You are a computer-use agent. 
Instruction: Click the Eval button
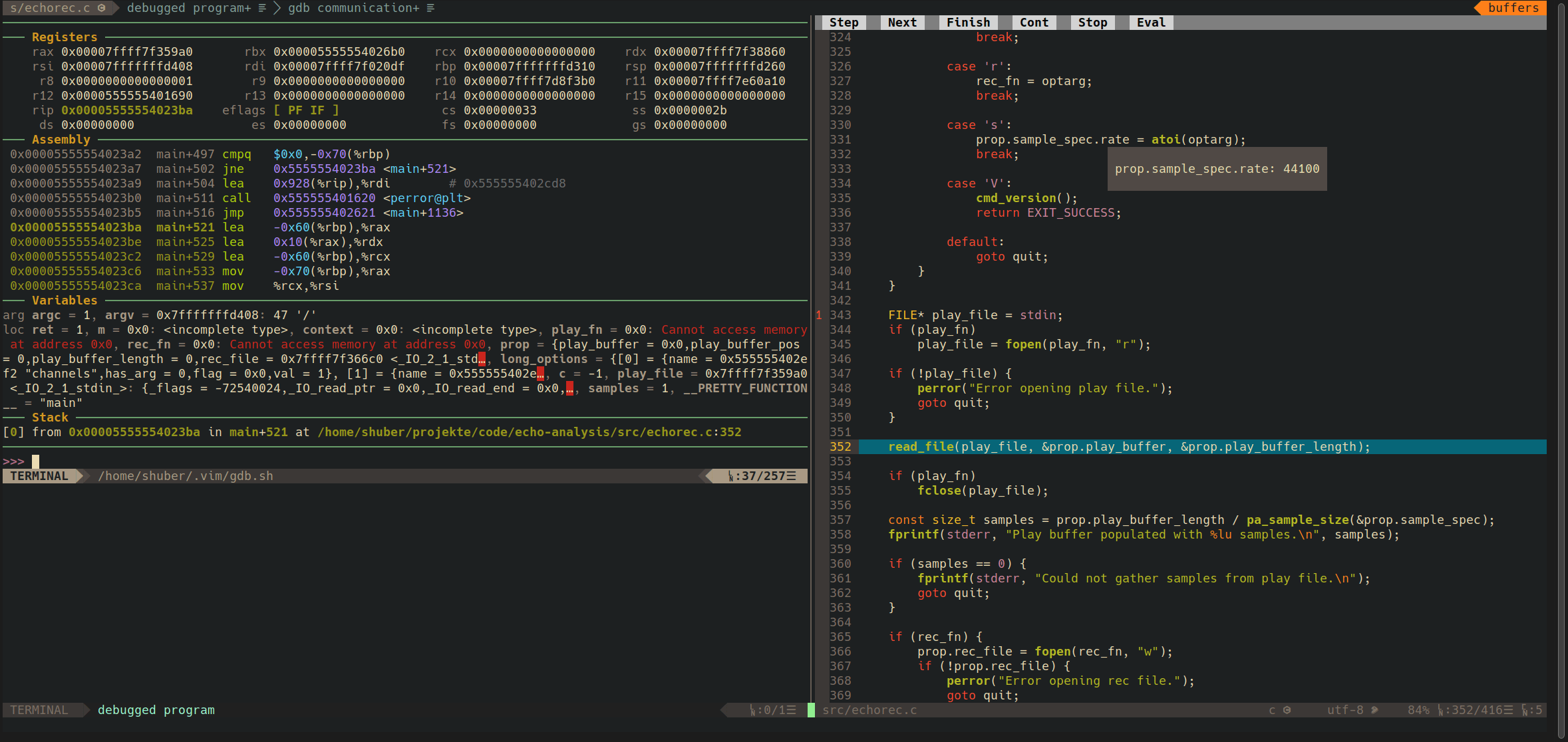pyautogui.click(x=1151, y=23)
